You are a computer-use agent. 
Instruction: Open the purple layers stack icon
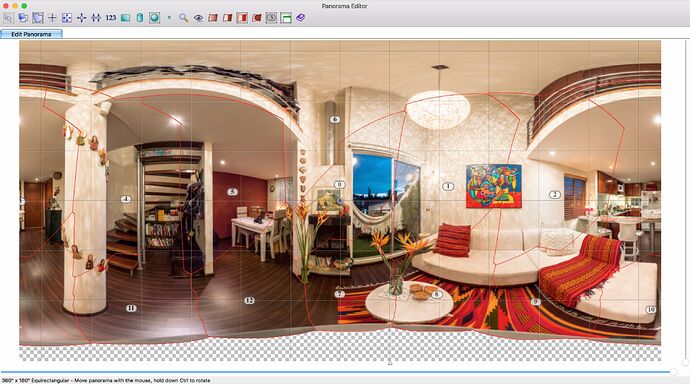(301, 18)
